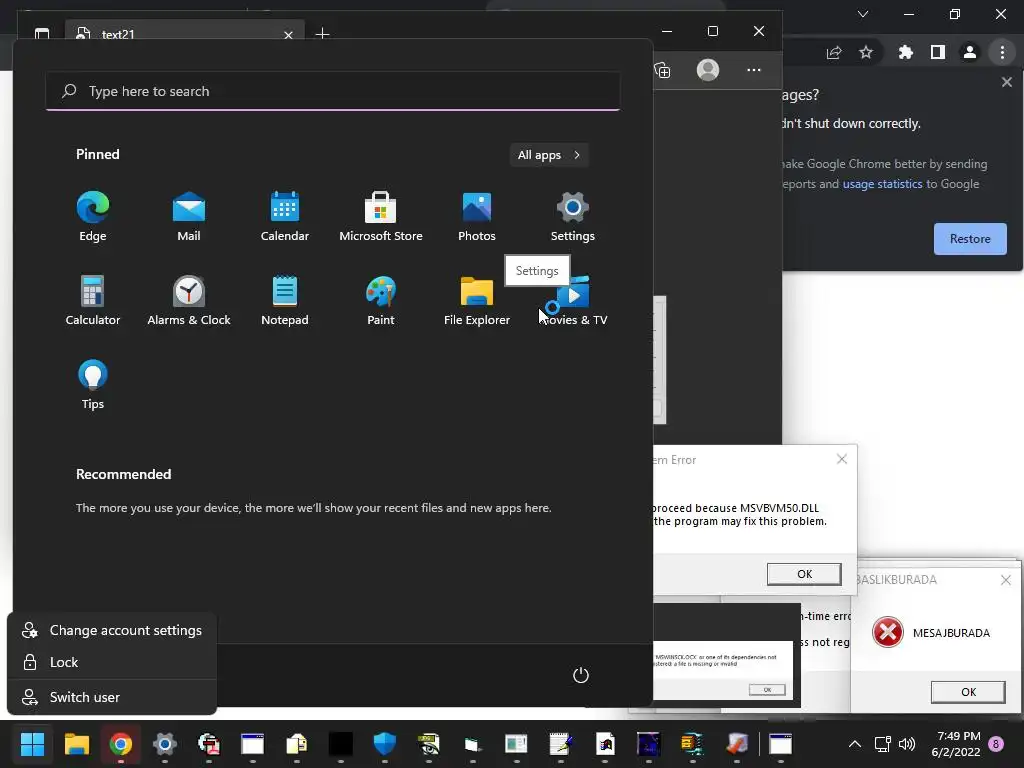Image resolution: width=1024 pixels, height=768 pixels.
Task: Open the Paint app
Action: [x=381, y=300]
